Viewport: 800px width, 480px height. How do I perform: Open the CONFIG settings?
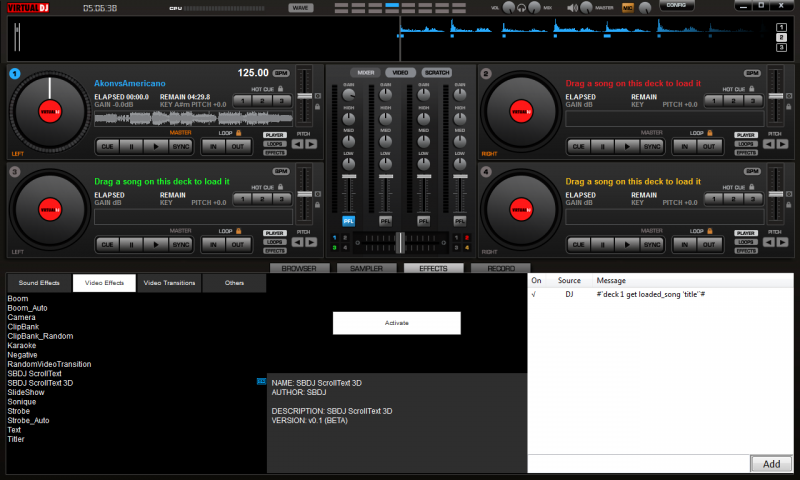(676, 6)
